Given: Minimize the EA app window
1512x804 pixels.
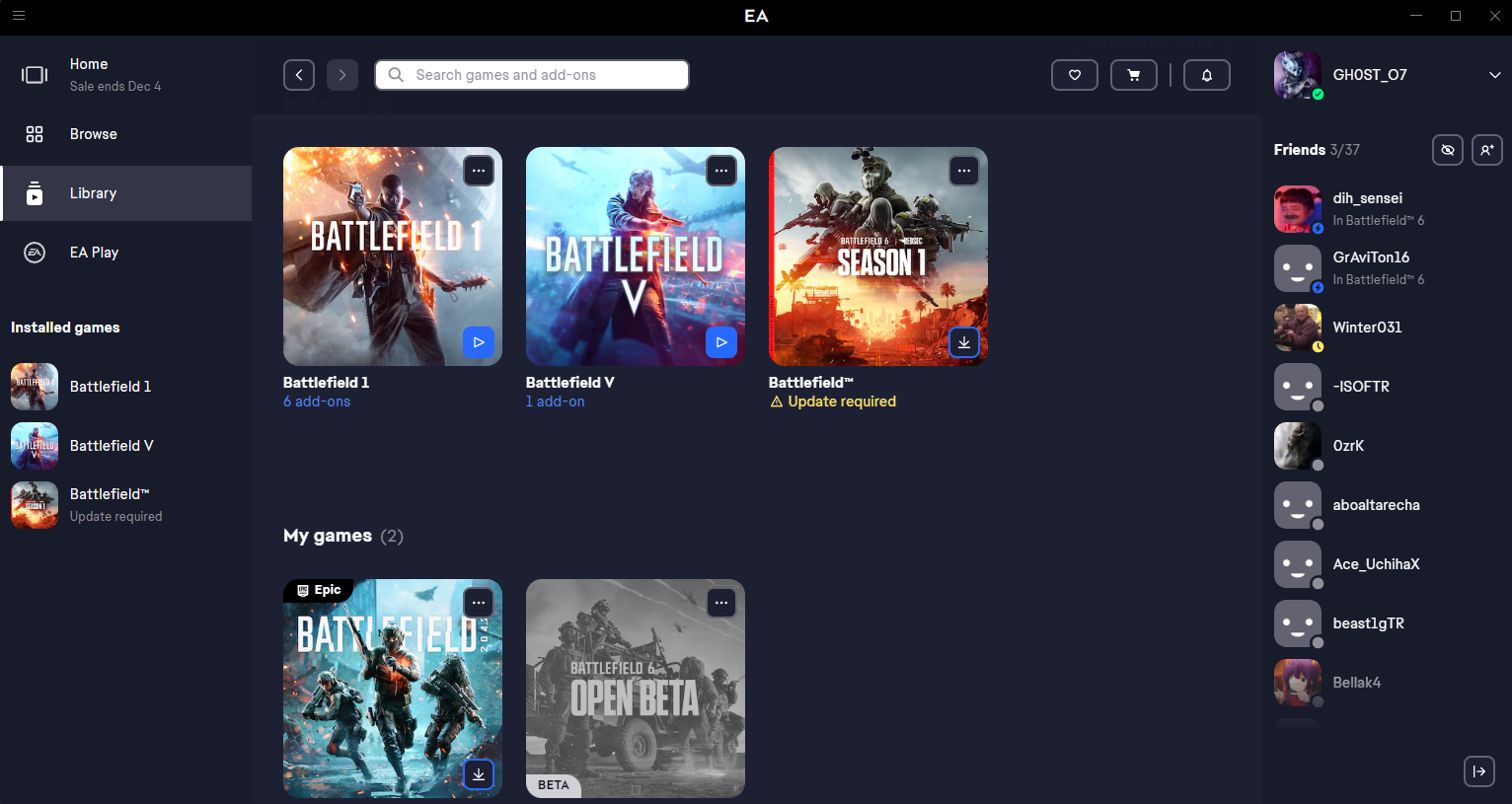Looking at the screenshot, I should click(1416, 16).
